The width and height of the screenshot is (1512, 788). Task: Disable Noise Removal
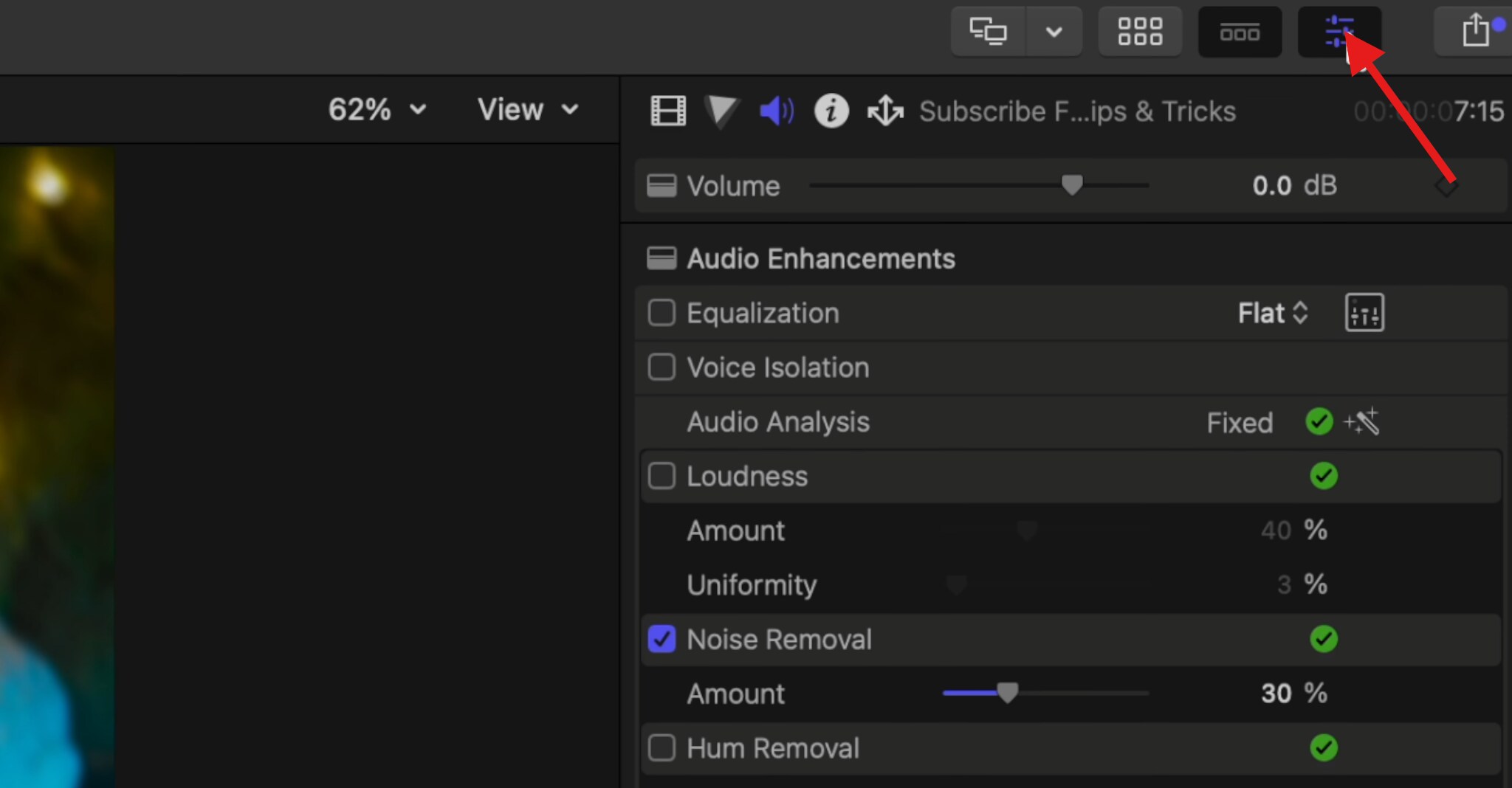[x=661, y=639]
